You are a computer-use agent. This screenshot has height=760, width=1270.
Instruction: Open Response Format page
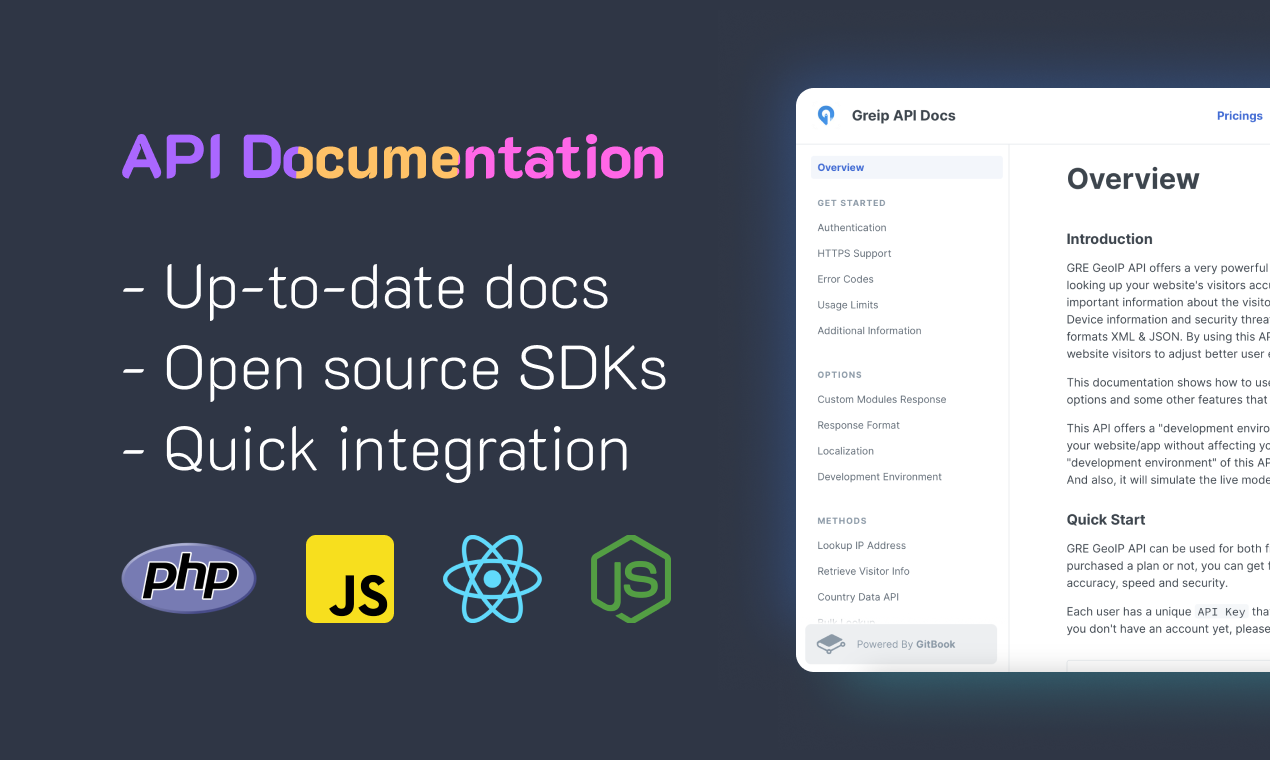pyautogui.click(x=858, y=426)
